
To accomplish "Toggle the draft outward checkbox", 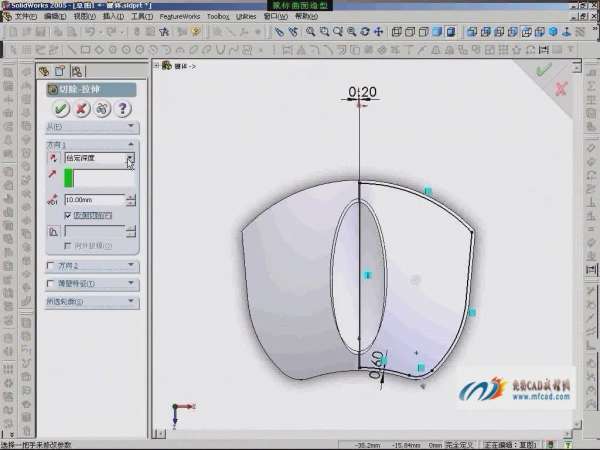I will (68, 246).
